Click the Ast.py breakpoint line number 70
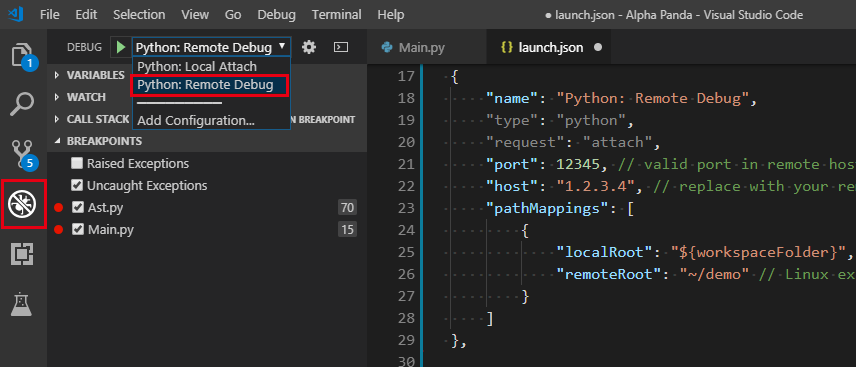 (347, 208)
